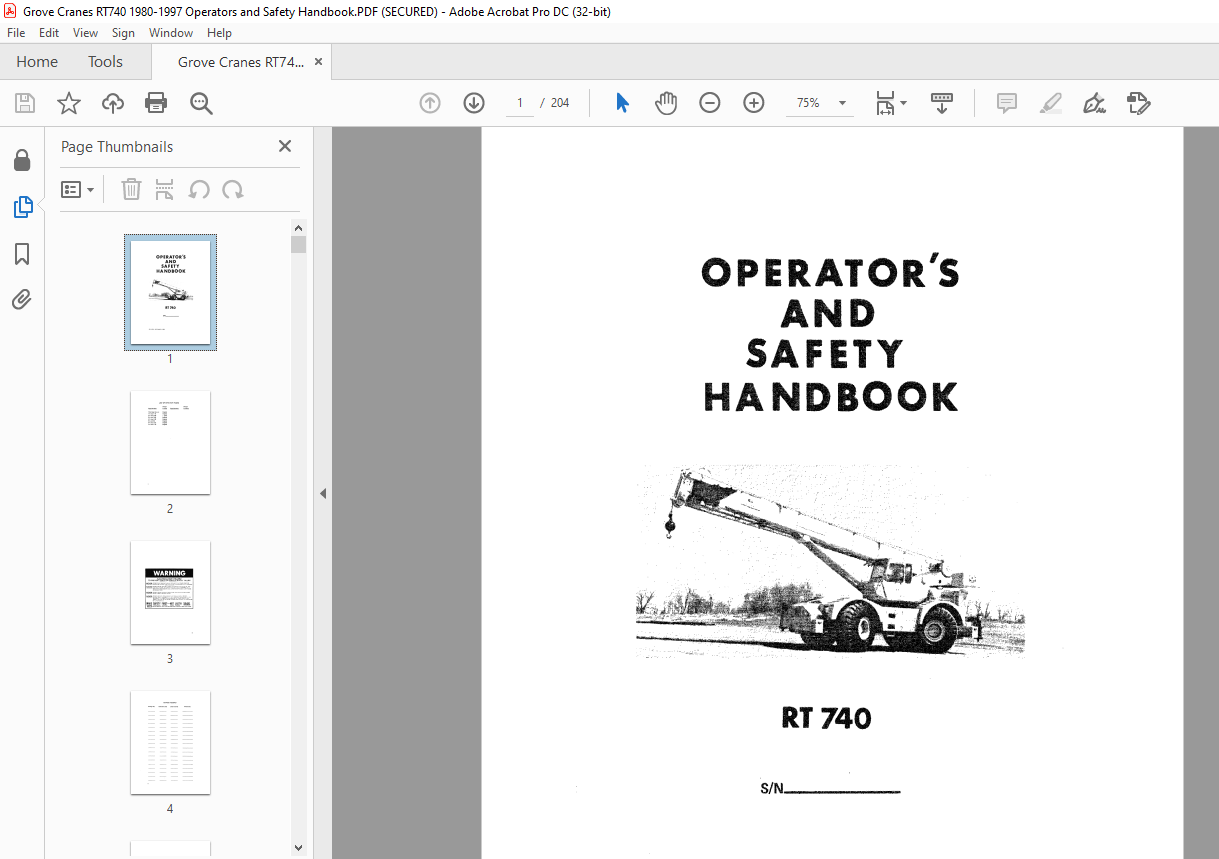Click the S/N serial number line
Viewport: 1219px width, 859px height.
point(830,788)
